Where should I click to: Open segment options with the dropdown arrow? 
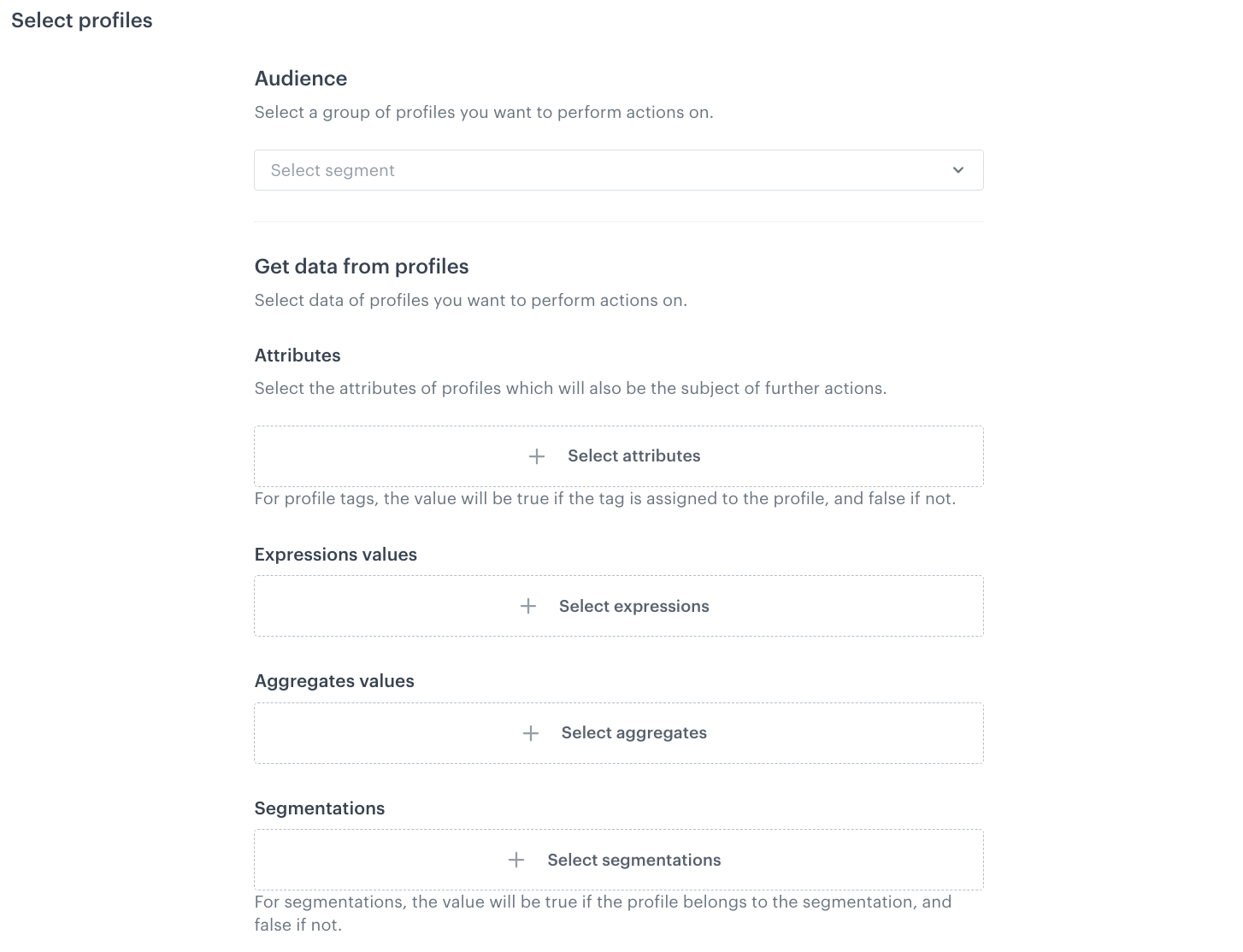tap(957, 170)
